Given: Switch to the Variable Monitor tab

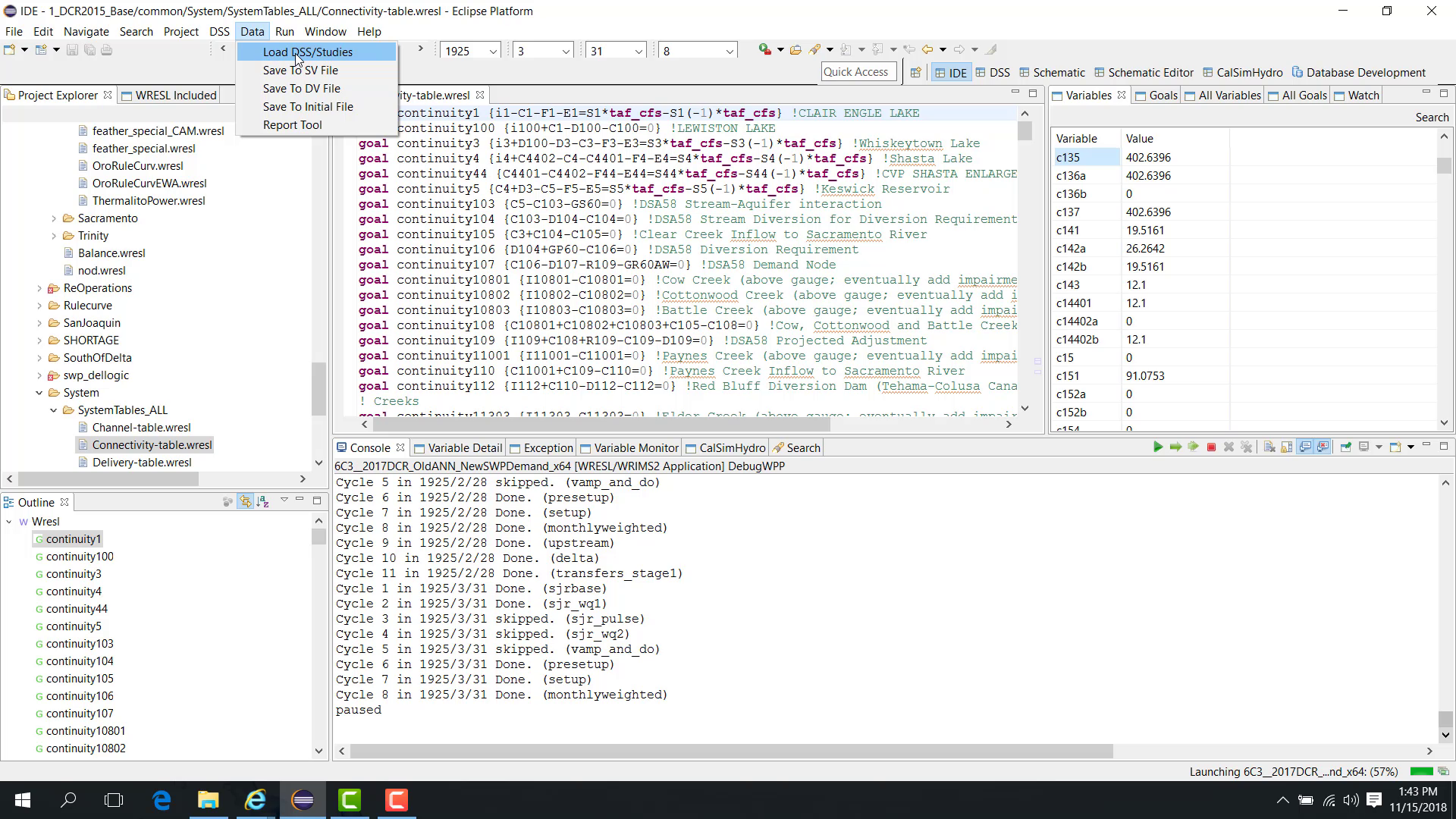Looking at the screenshot, I should 629,447.
